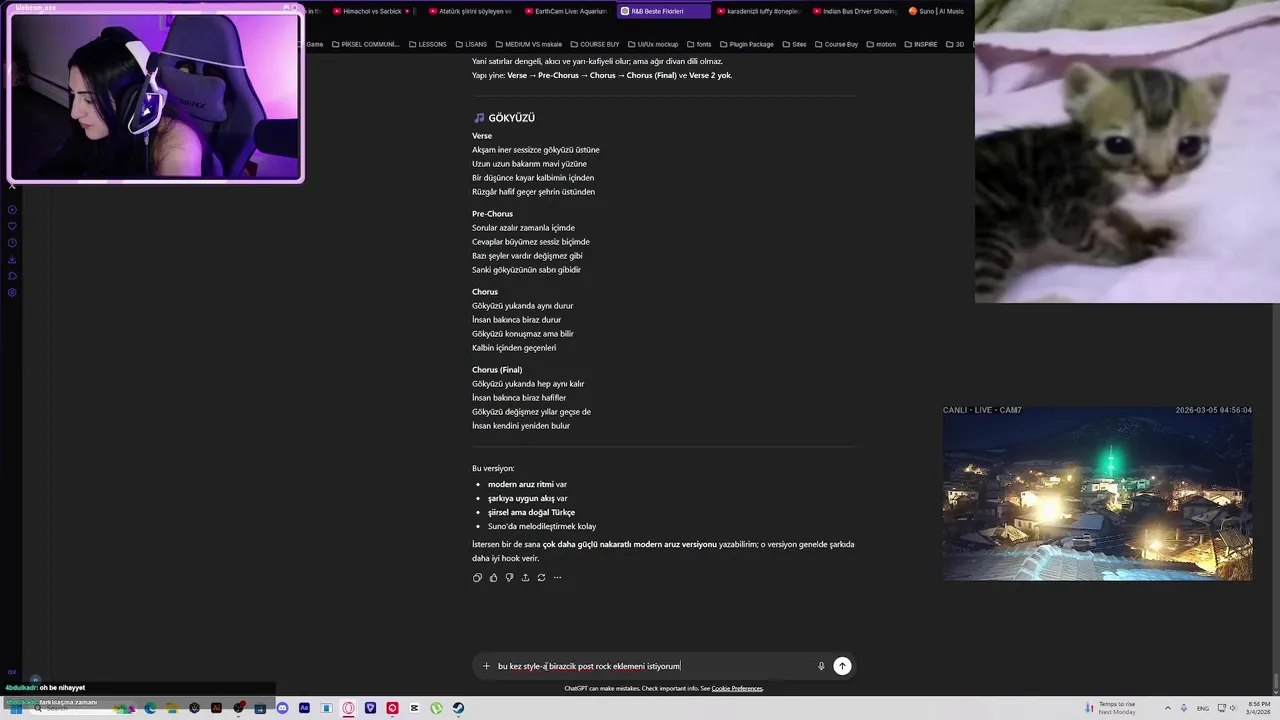The width and height of the screenshot is (1280, 720).
Task: Launch Steam from the taskbar
Action: tap(458, 708)
